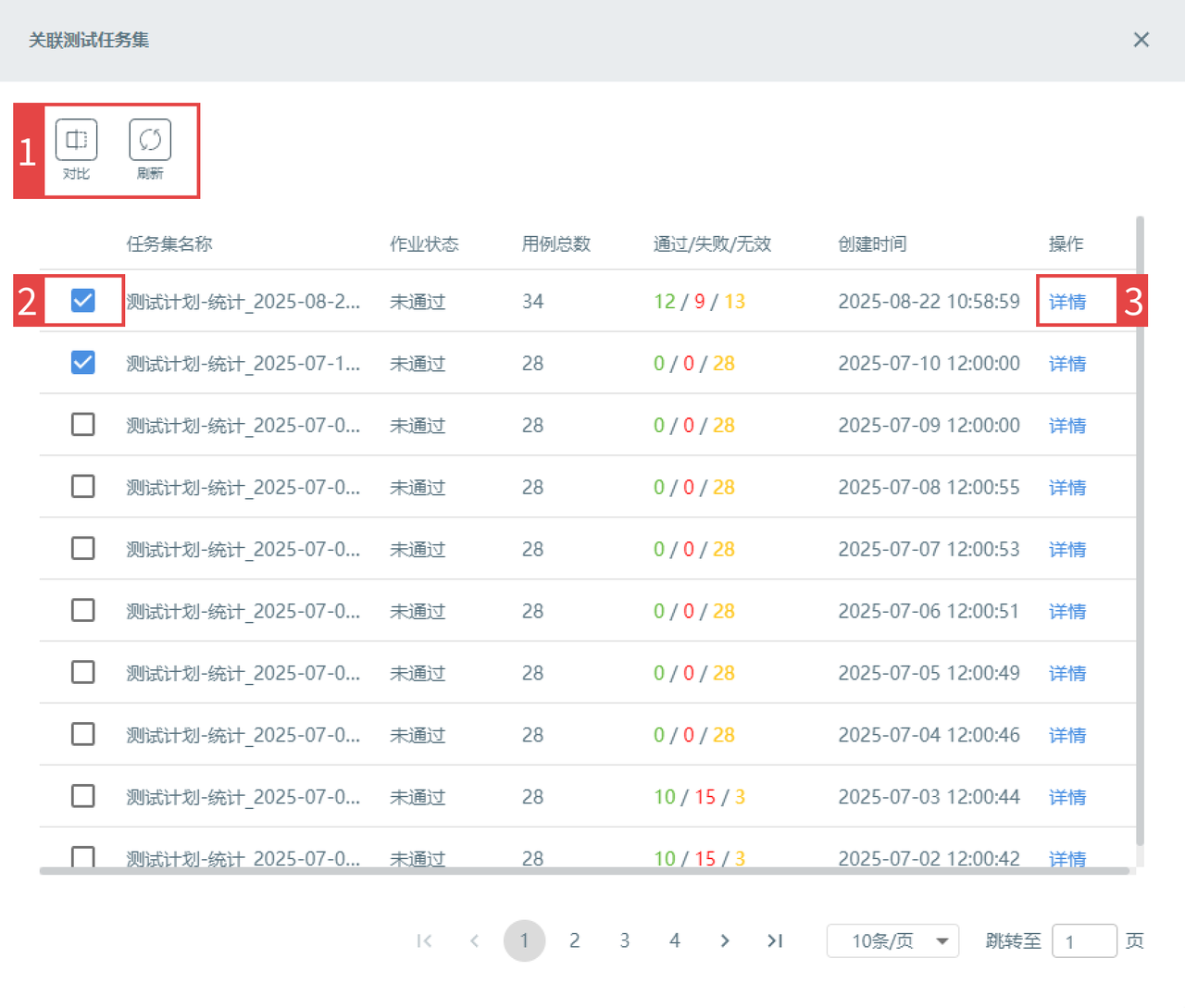Click the 对比 compare icon
The width and height of the screenshot is (1185, 1008).
point(76,141)
